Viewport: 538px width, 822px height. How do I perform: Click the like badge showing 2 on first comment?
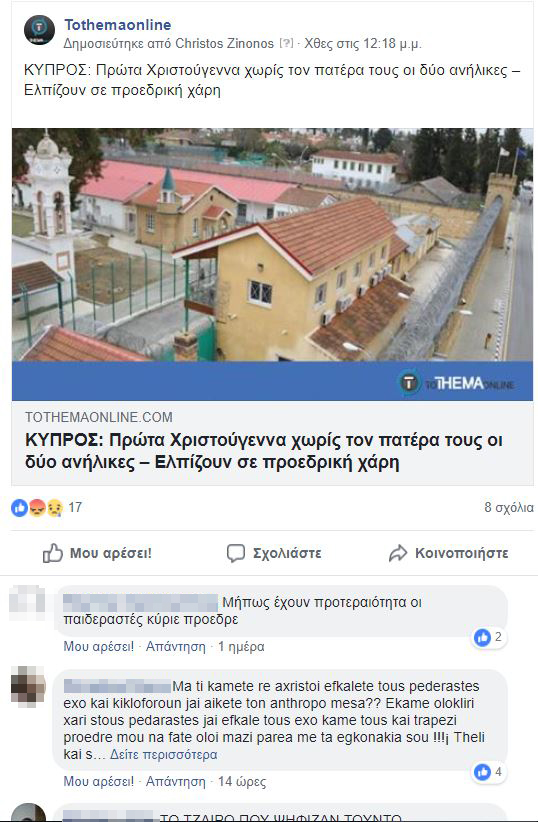click(489, 637)
